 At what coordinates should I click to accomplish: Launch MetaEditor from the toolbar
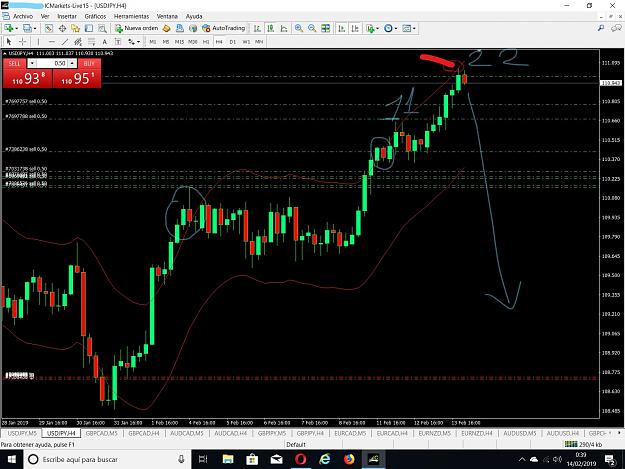167,28
